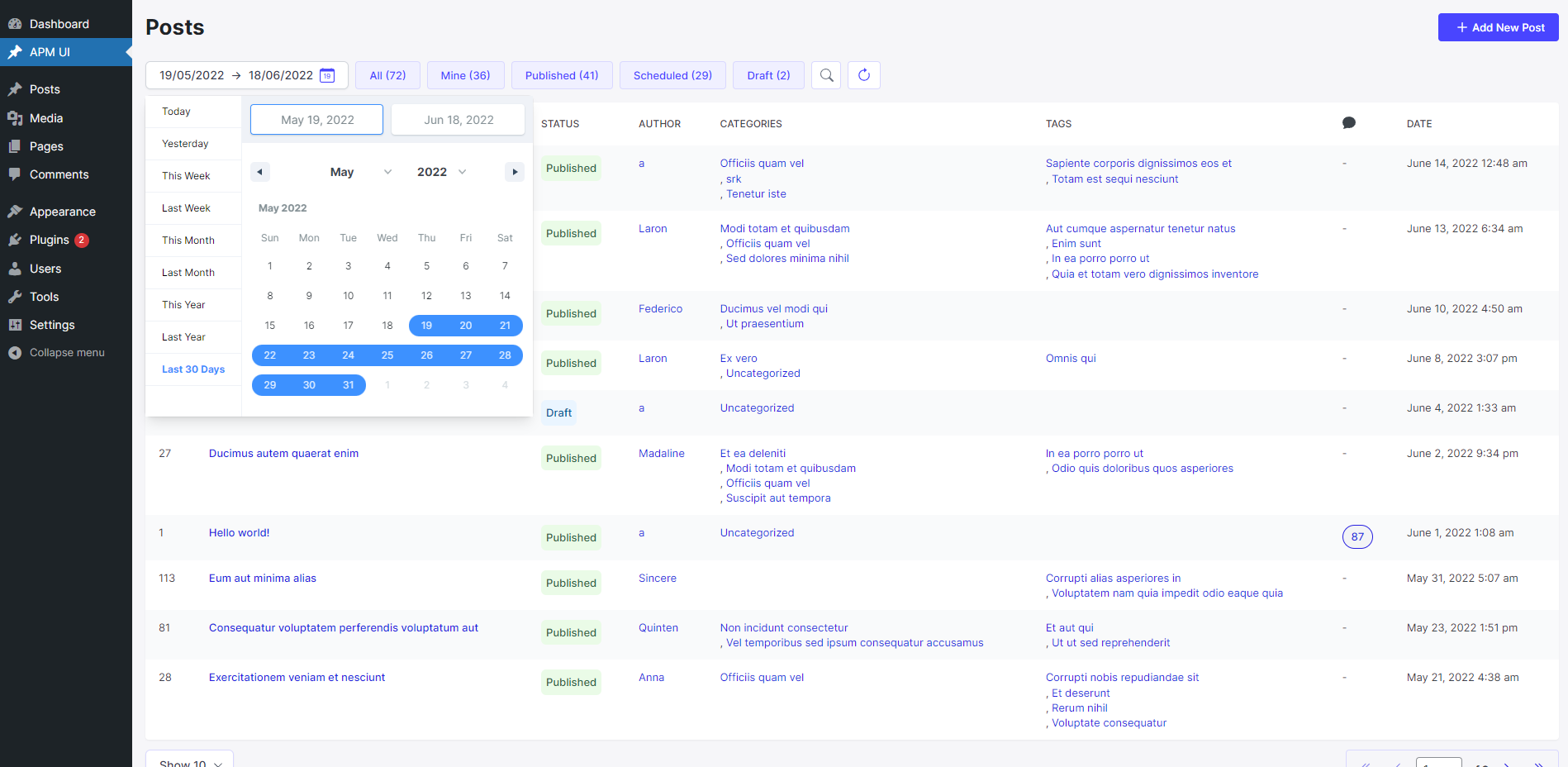Open the Show 10 rows dropdown
Viewport: 1568px width, 767px height.
click(190, 762)
